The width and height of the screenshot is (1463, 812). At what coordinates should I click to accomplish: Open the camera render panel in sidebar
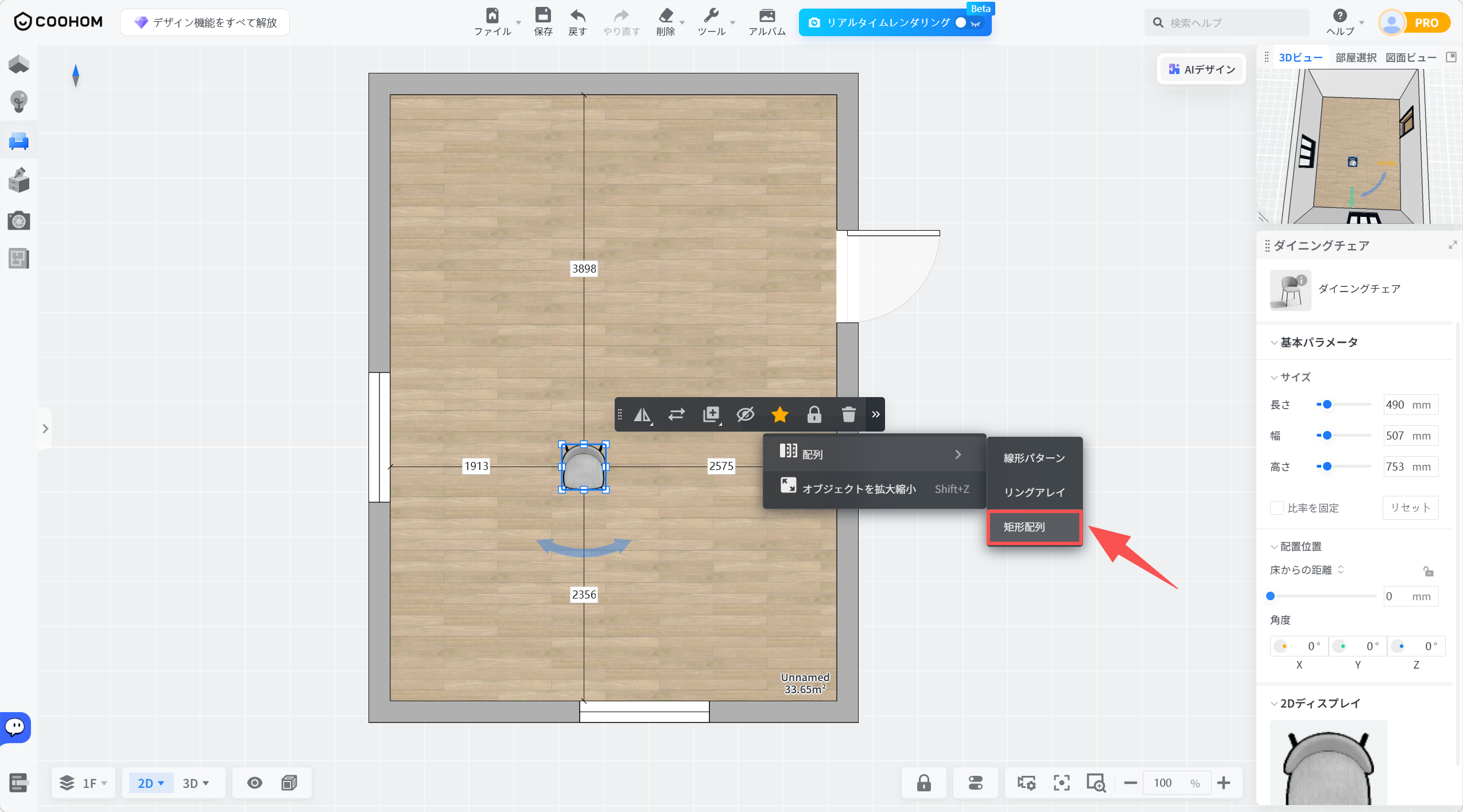tap(19, 220)
